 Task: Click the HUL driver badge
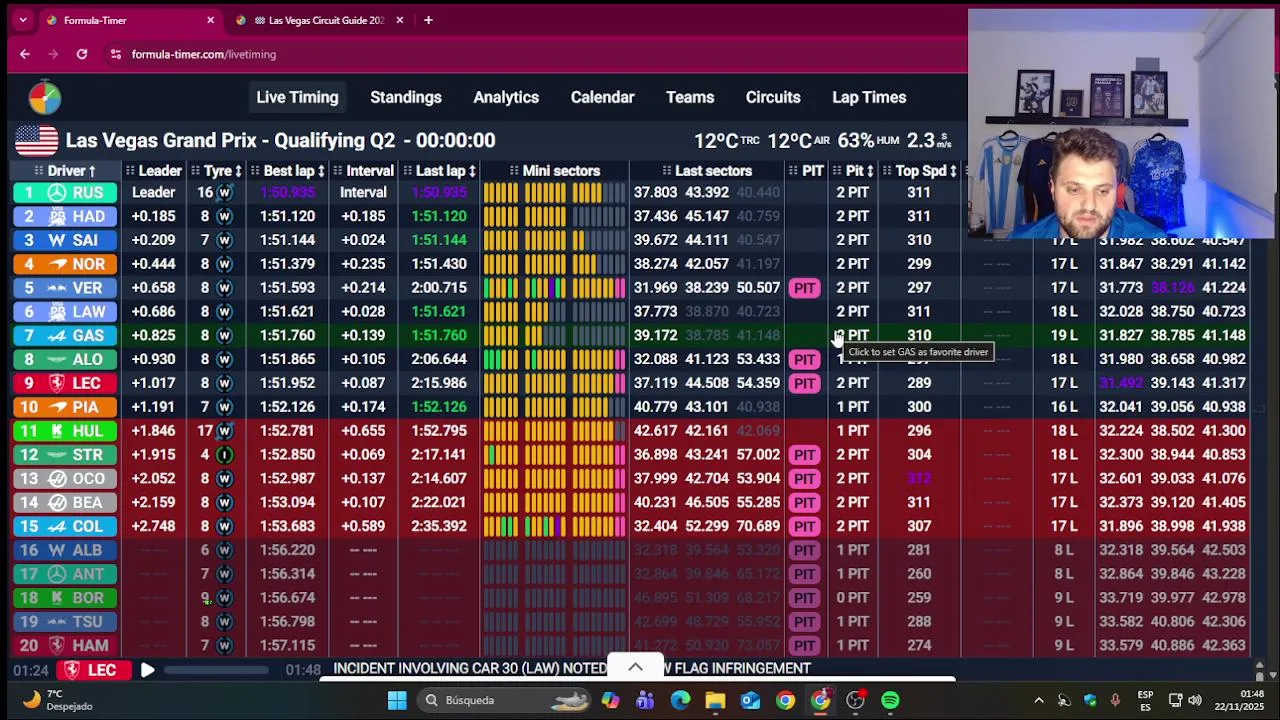pyautogui.click(x=67, y=431)
